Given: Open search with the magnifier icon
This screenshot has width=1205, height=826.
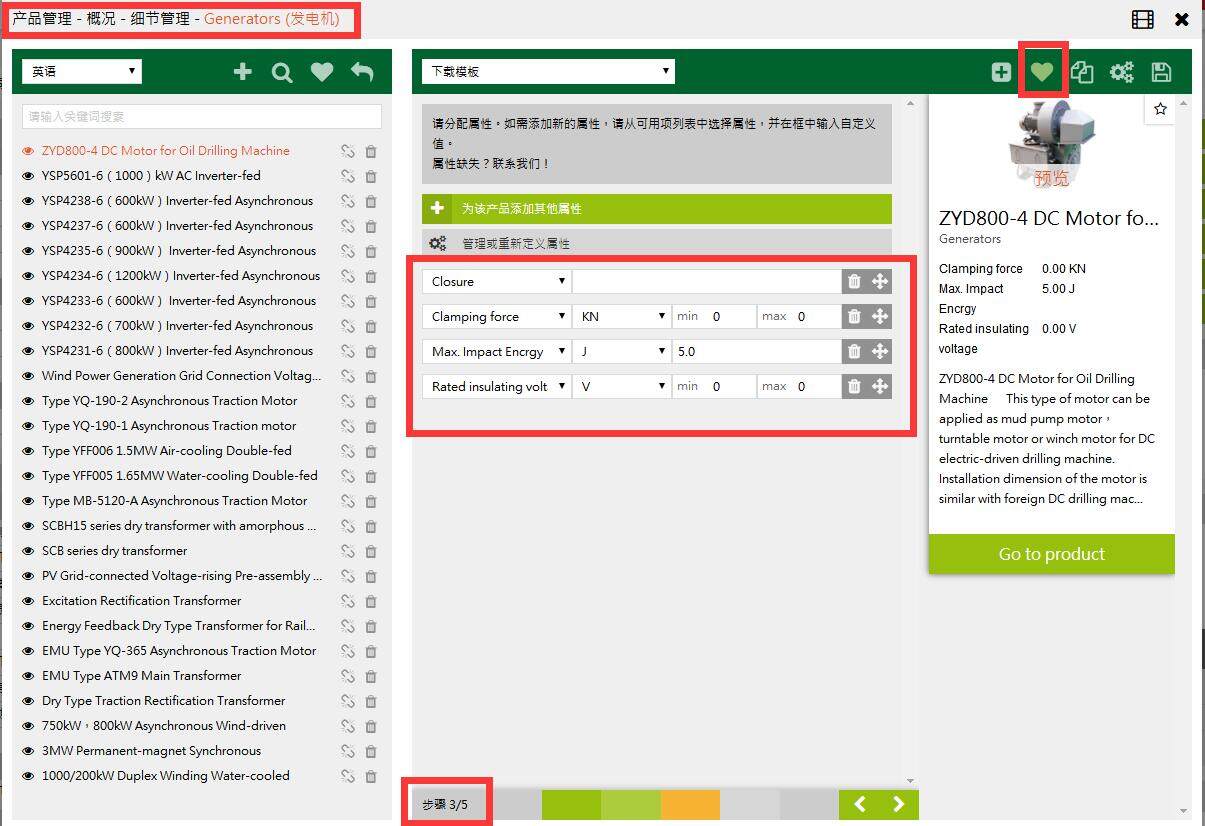Looking at the screenshot, I should [282, 72].
